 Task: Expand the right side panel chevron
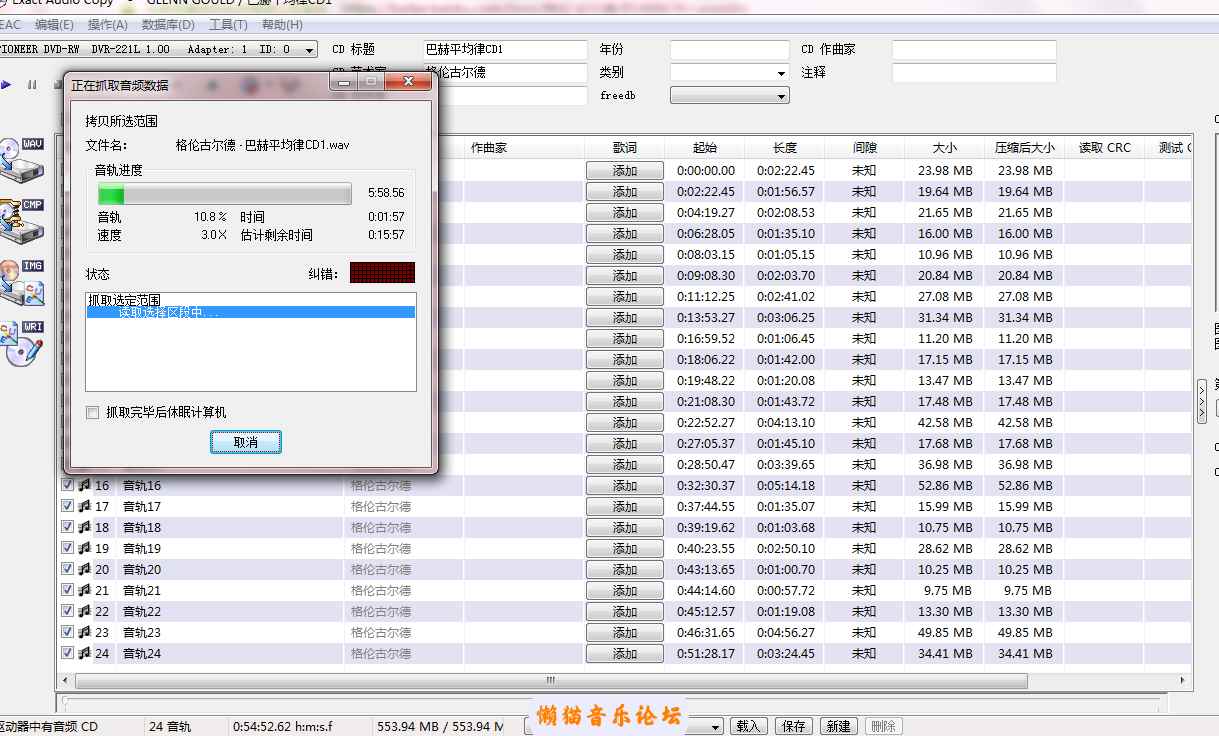tap(1202, 401)
